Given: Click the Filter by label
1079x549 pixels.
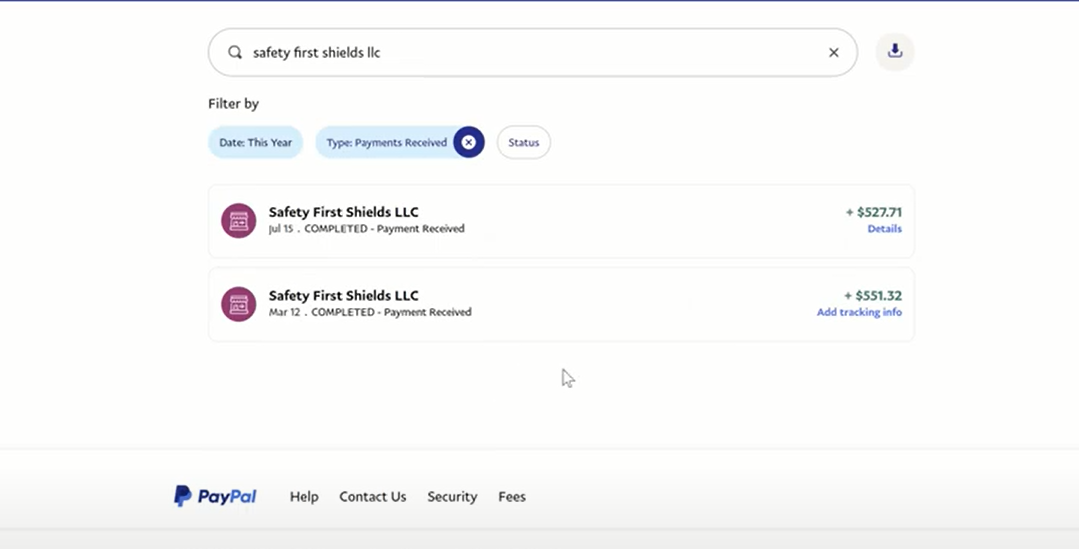Looking at the screenshot, I should (233, 103).
